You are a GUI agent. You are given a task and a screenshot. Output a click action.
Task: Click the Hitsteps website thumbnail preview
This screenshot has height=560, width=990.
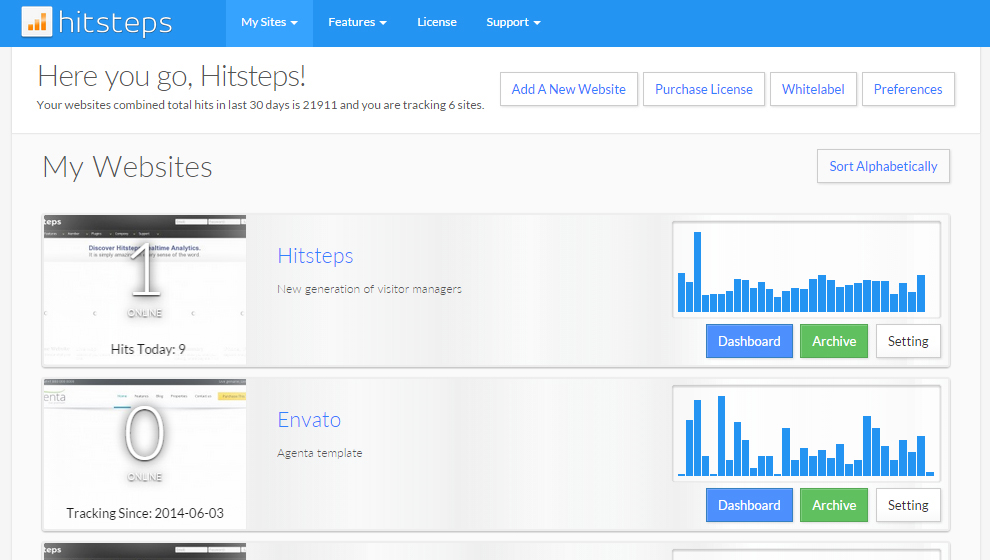click(x=145, y=289)
